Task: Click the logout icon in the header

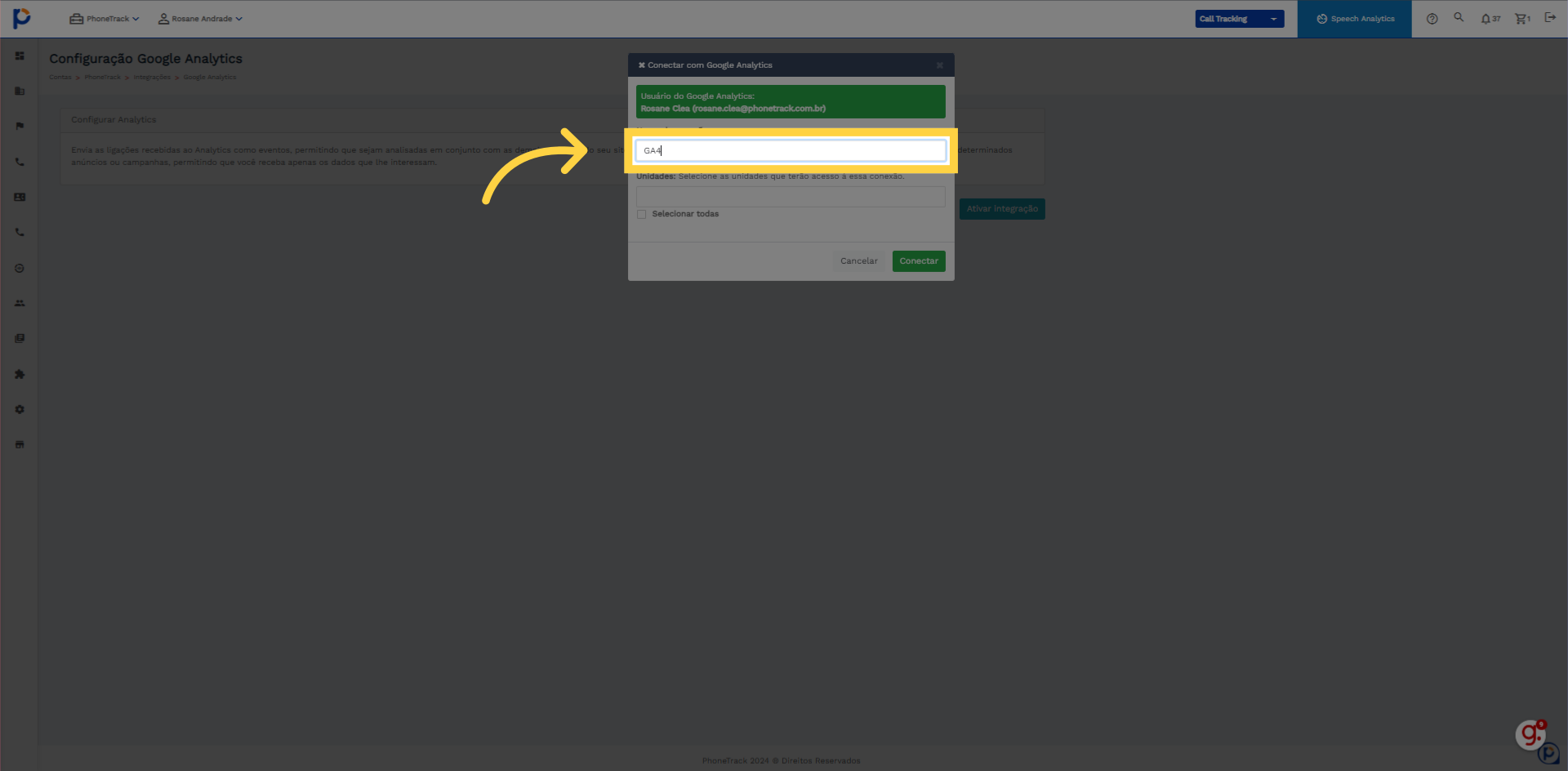Action: pyautogui.click(x=1550, y=17)
